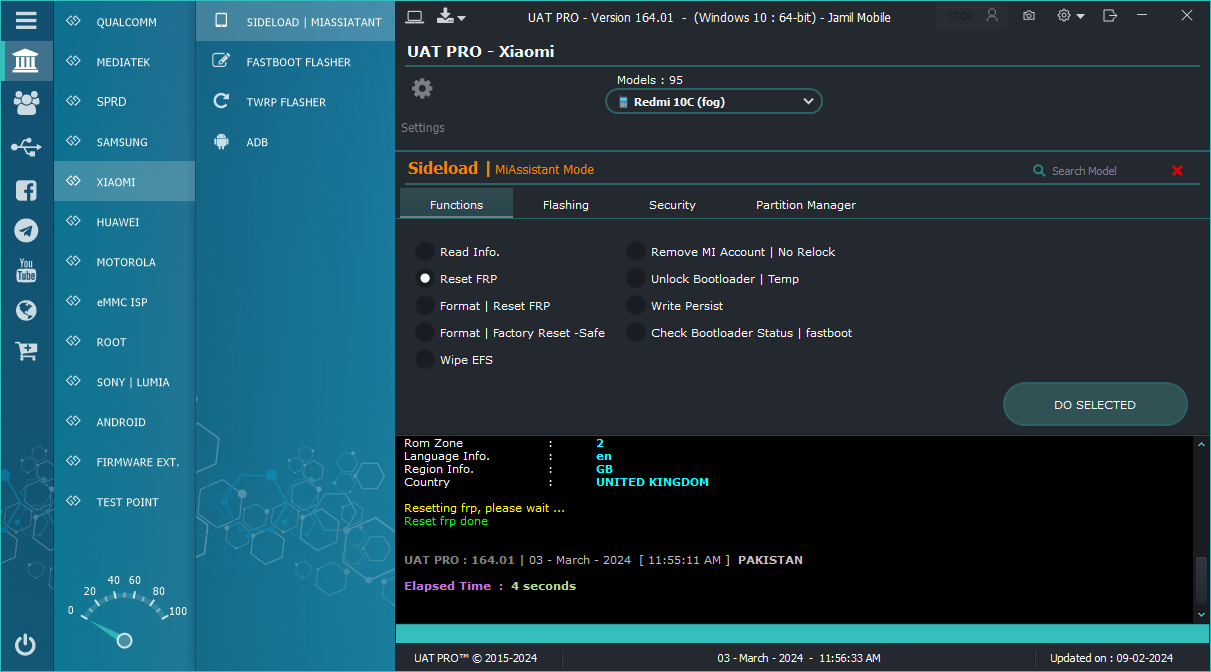Image resolution: width=1211 pixels, height=672 pixels.
Task: Open the Partition Manager tab
Action: click(806, 205)
